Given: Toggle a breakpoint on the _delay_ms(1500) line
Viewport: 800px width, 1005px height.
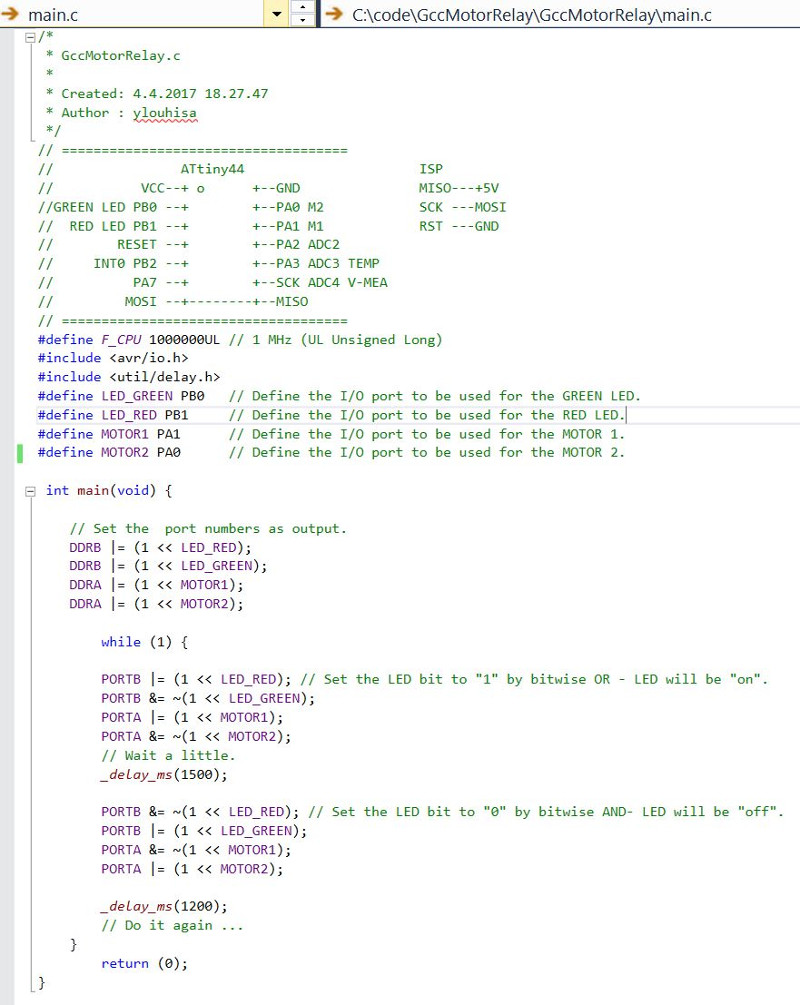Looking at the screenshot, I should click(10, 774).
